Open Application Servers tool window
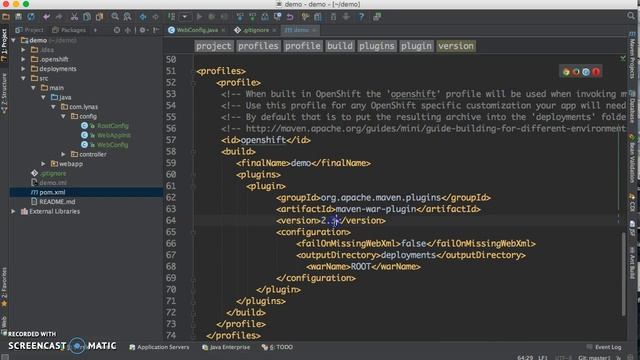640x360 pixels. [159, 347]
